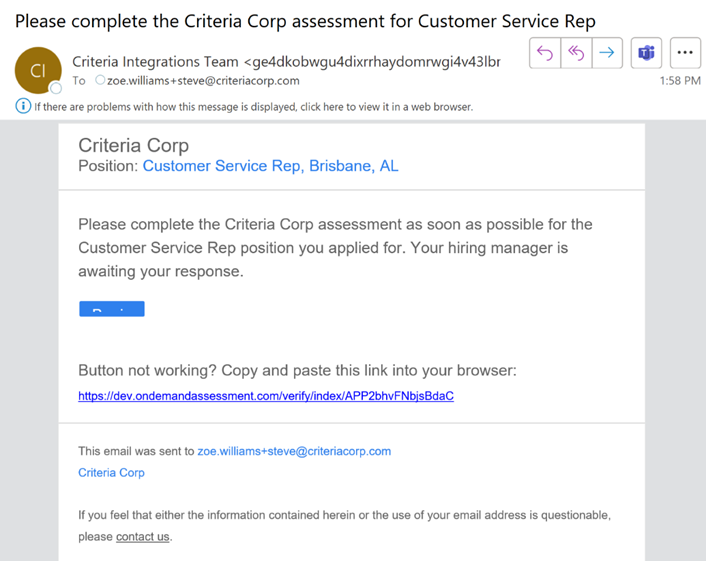Screen dimensions: 706x561
Task: Click the Reply All icon
Action: 576,53
